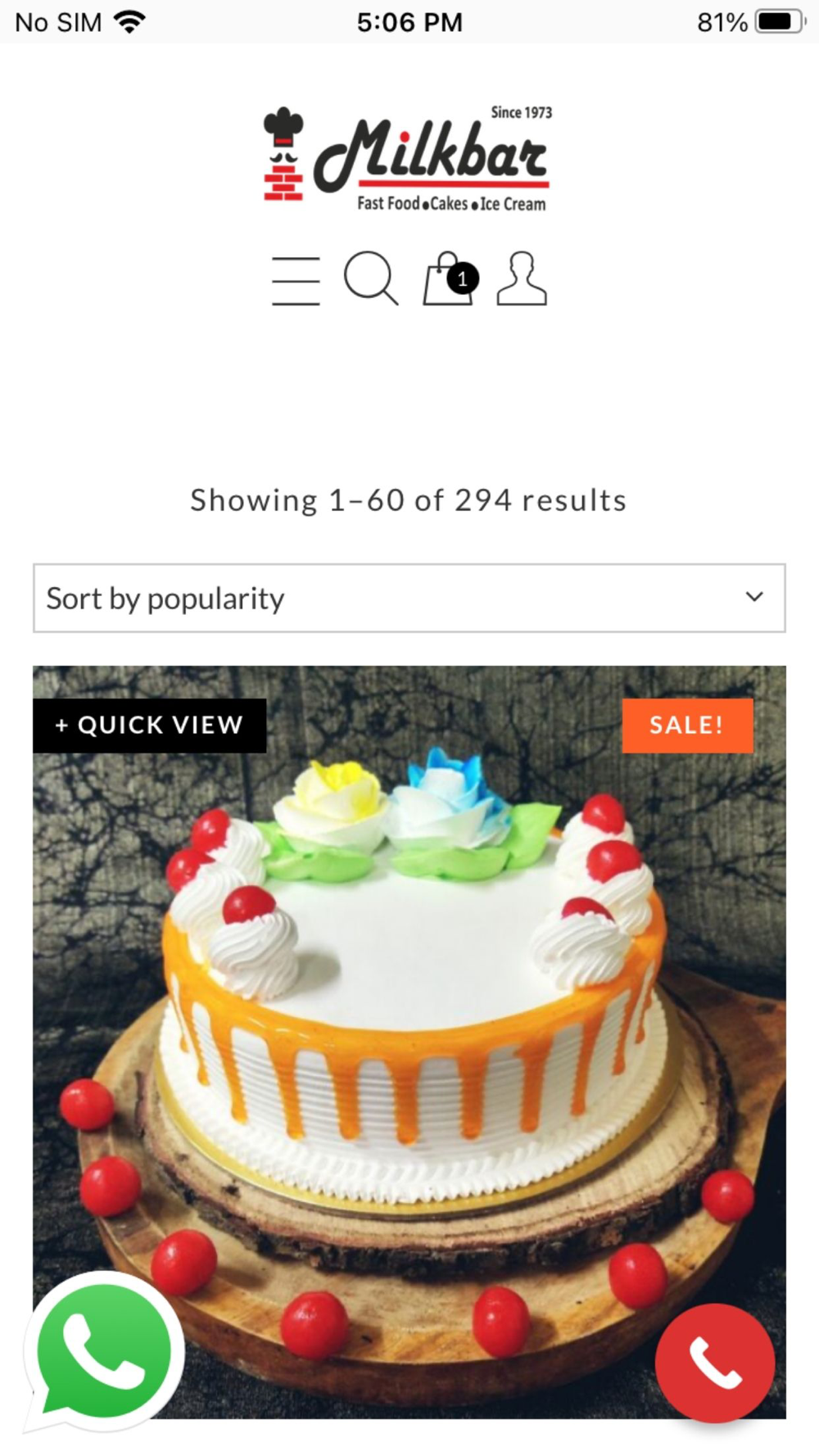Open the shopping bag cart
Screen dimensions: 819x1456
(x=447, y=278)
